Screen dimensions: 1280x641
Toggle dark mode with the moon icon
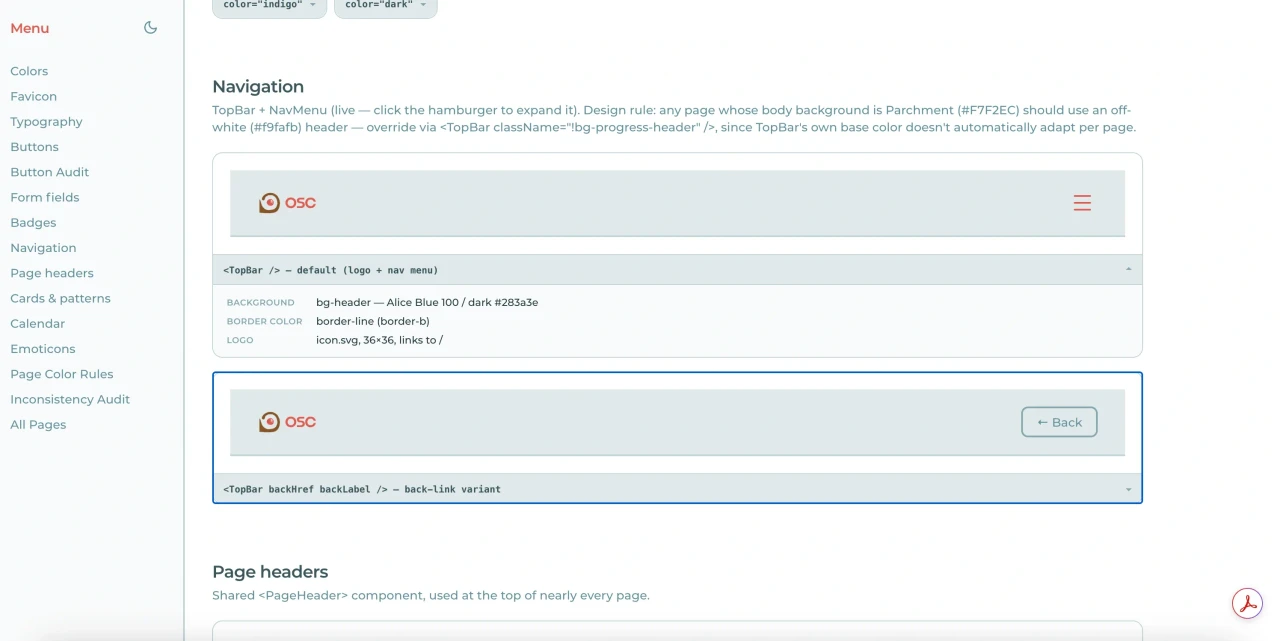[151, 28]
